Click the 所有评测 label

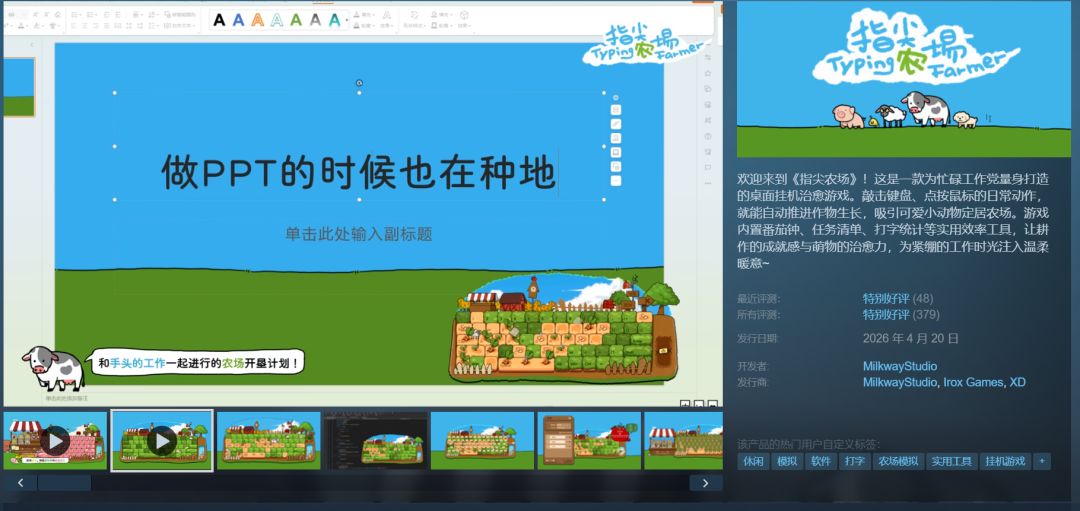[758, 315]
